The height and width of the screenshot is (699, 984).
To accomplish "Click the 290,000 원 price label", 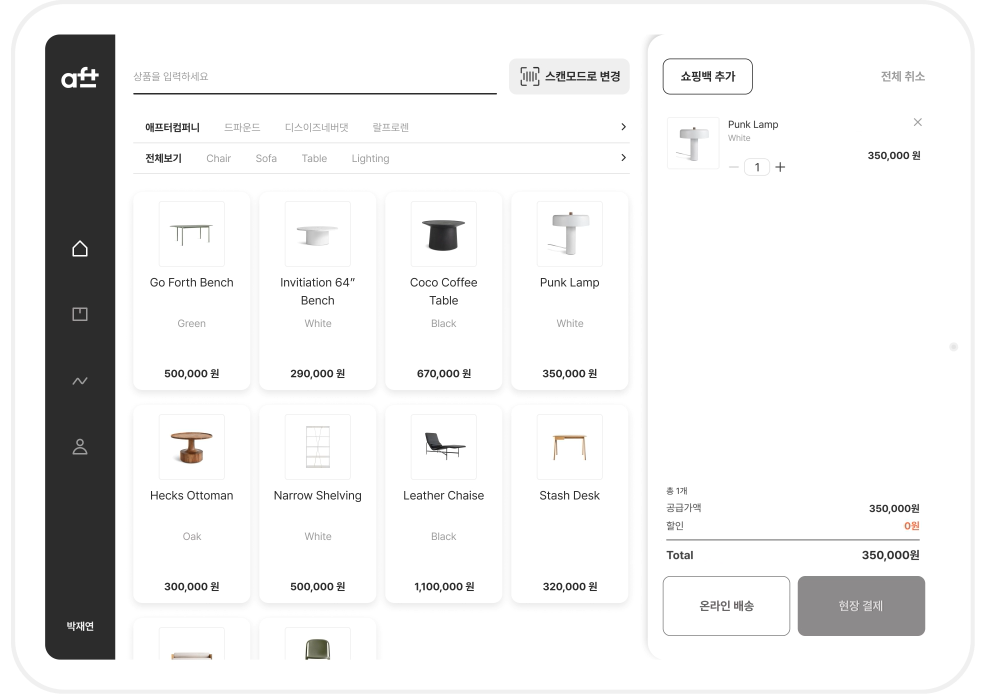I will (x=318, y=373).
